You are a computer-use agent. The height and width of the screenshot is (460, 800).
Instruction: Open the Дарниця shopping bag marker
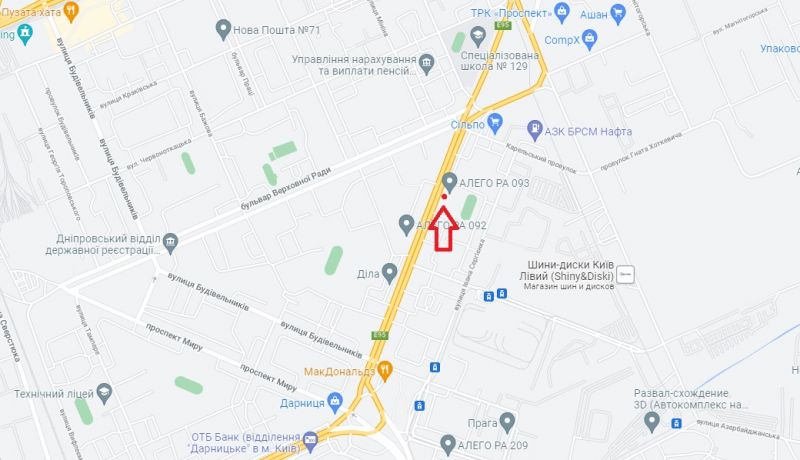(x=335, y=402)
